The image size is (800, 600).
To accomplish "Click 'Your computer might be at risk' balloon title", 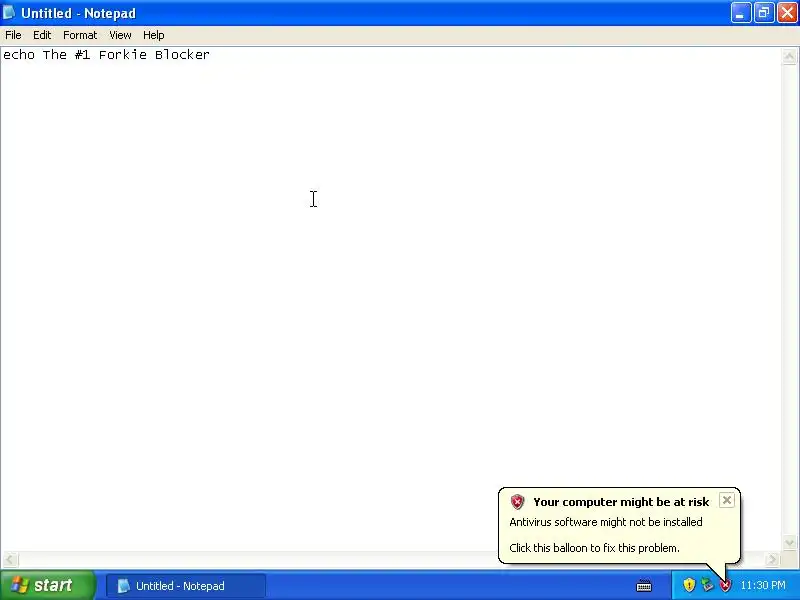I will pos(621,502).
